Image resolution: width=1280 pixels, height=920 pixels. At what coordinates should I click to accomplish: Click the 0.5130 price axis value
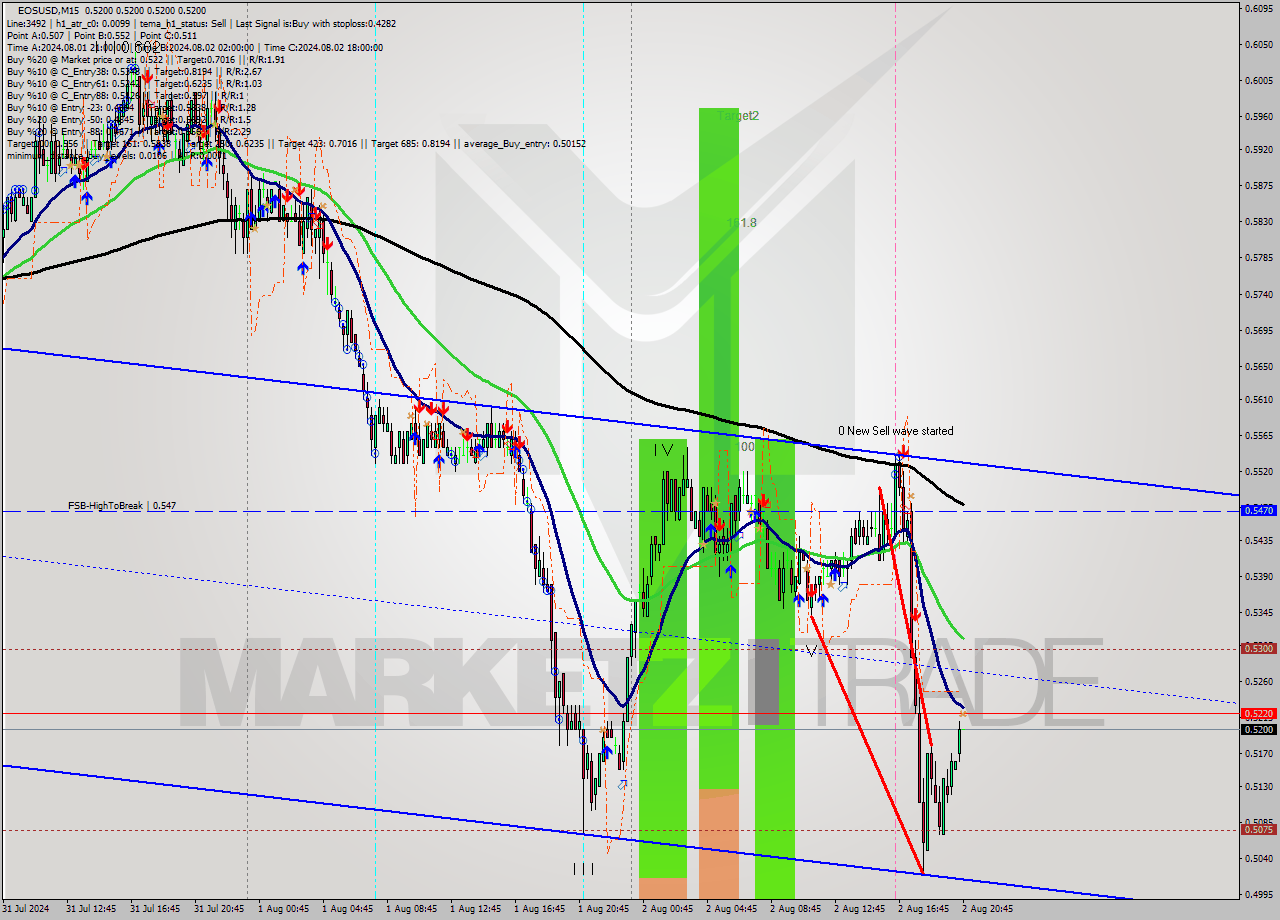1258,786
